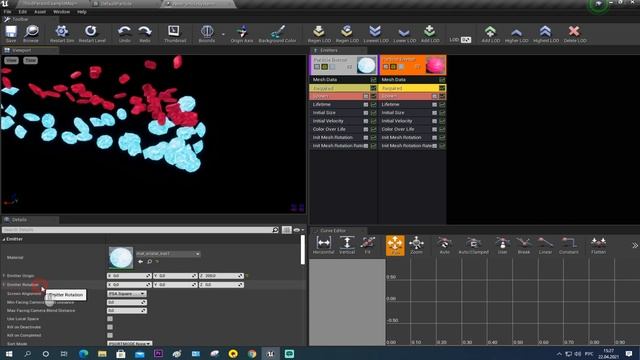Select the Zoom mode in Curve Editor
Image resolution: width=640 pixels, height=360 pixels.
[x=416, y=245]
